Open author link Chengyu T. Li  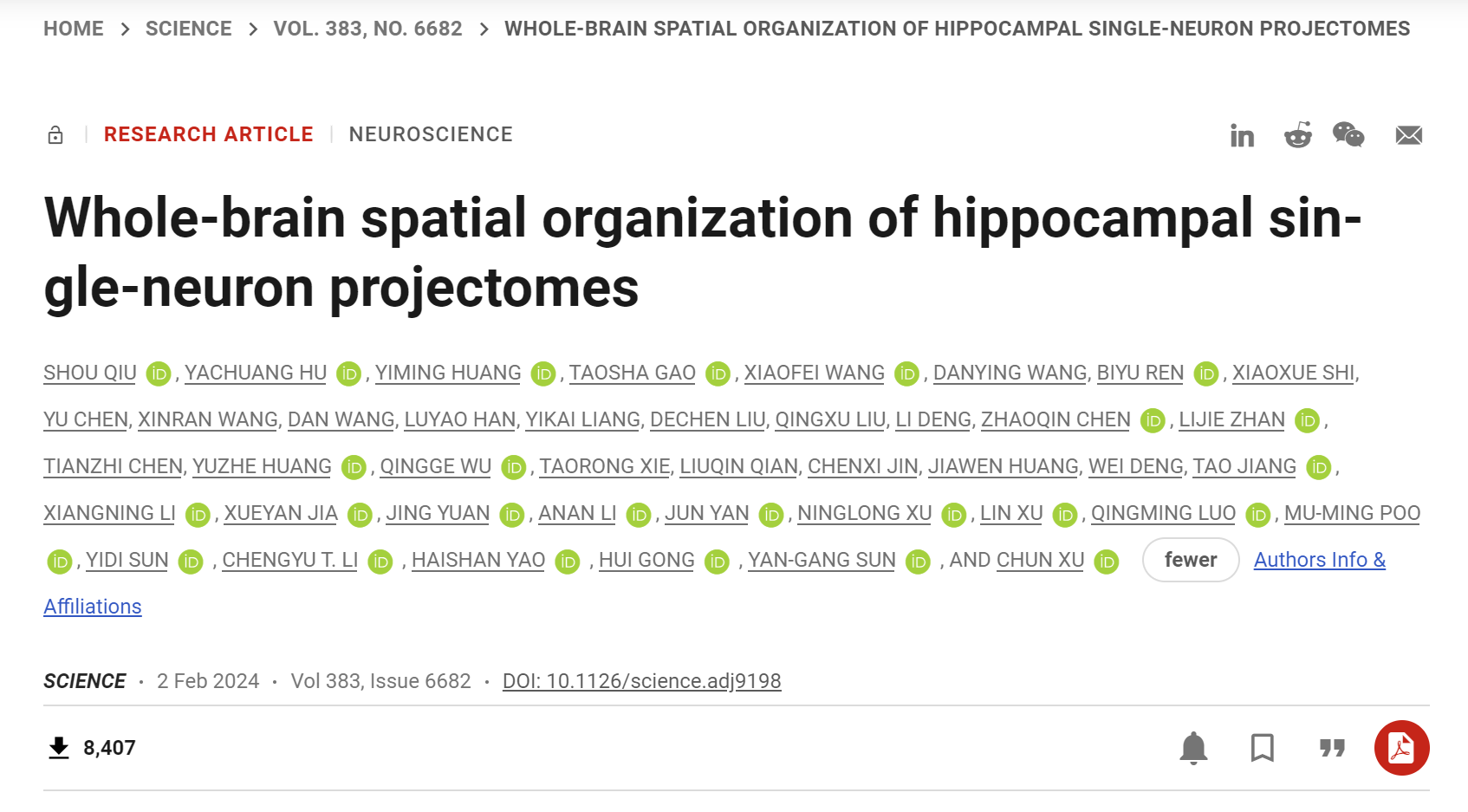tap(290, 560)
